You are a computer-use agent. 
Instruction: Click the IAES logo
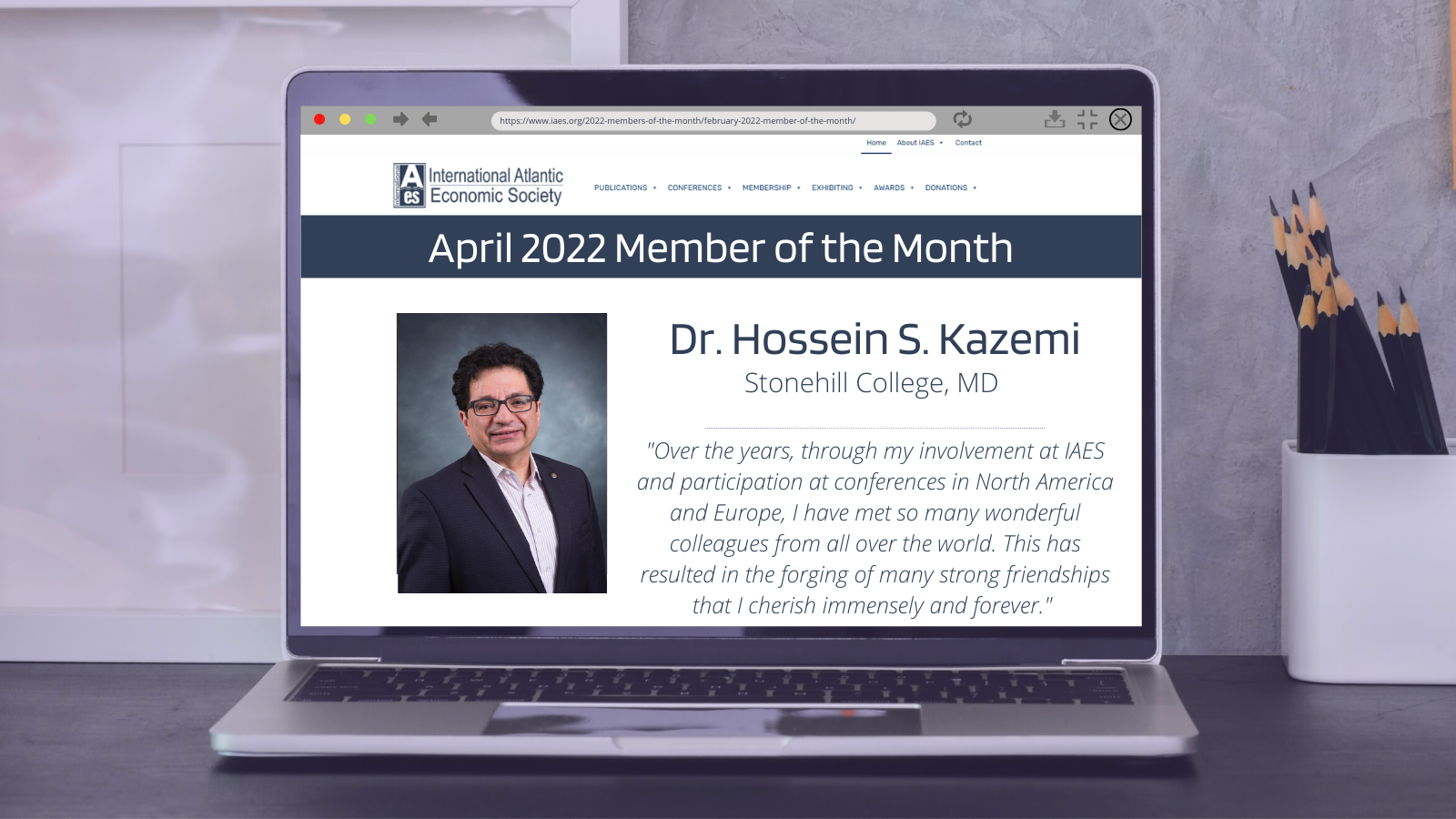point(478,186)
